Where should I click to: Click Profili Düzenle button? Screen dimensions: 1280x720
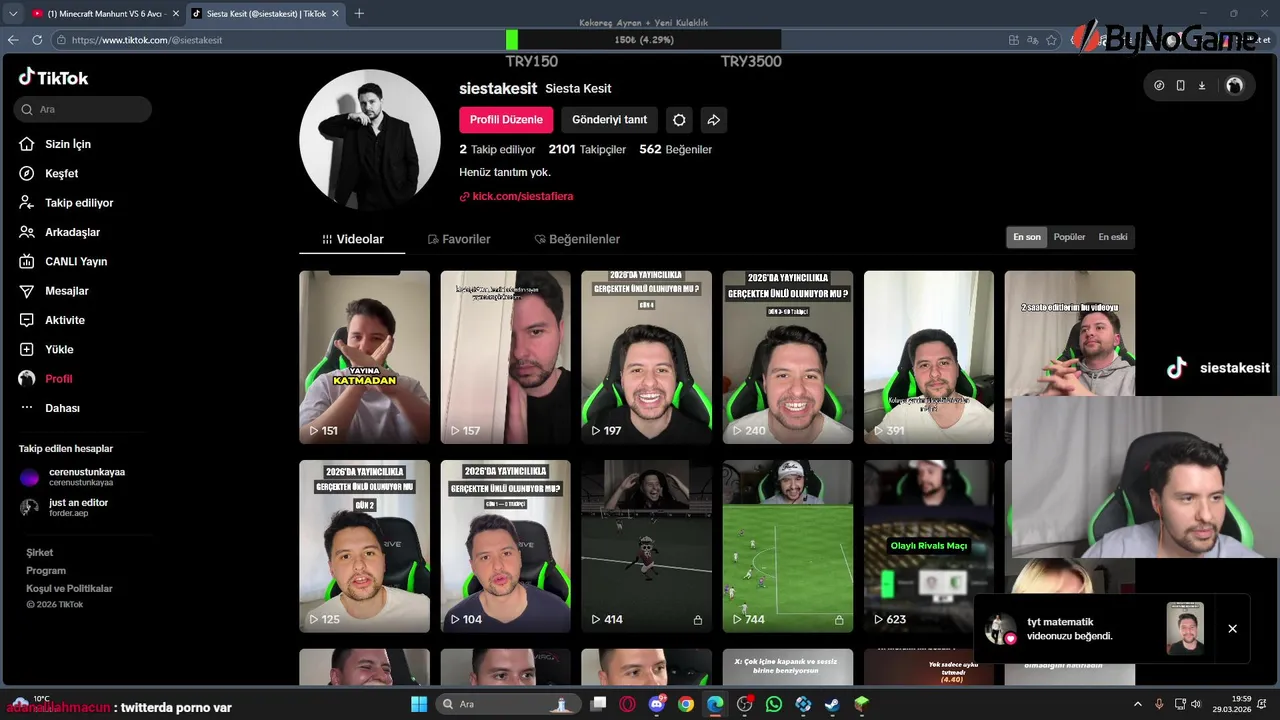tap(506, 120)
